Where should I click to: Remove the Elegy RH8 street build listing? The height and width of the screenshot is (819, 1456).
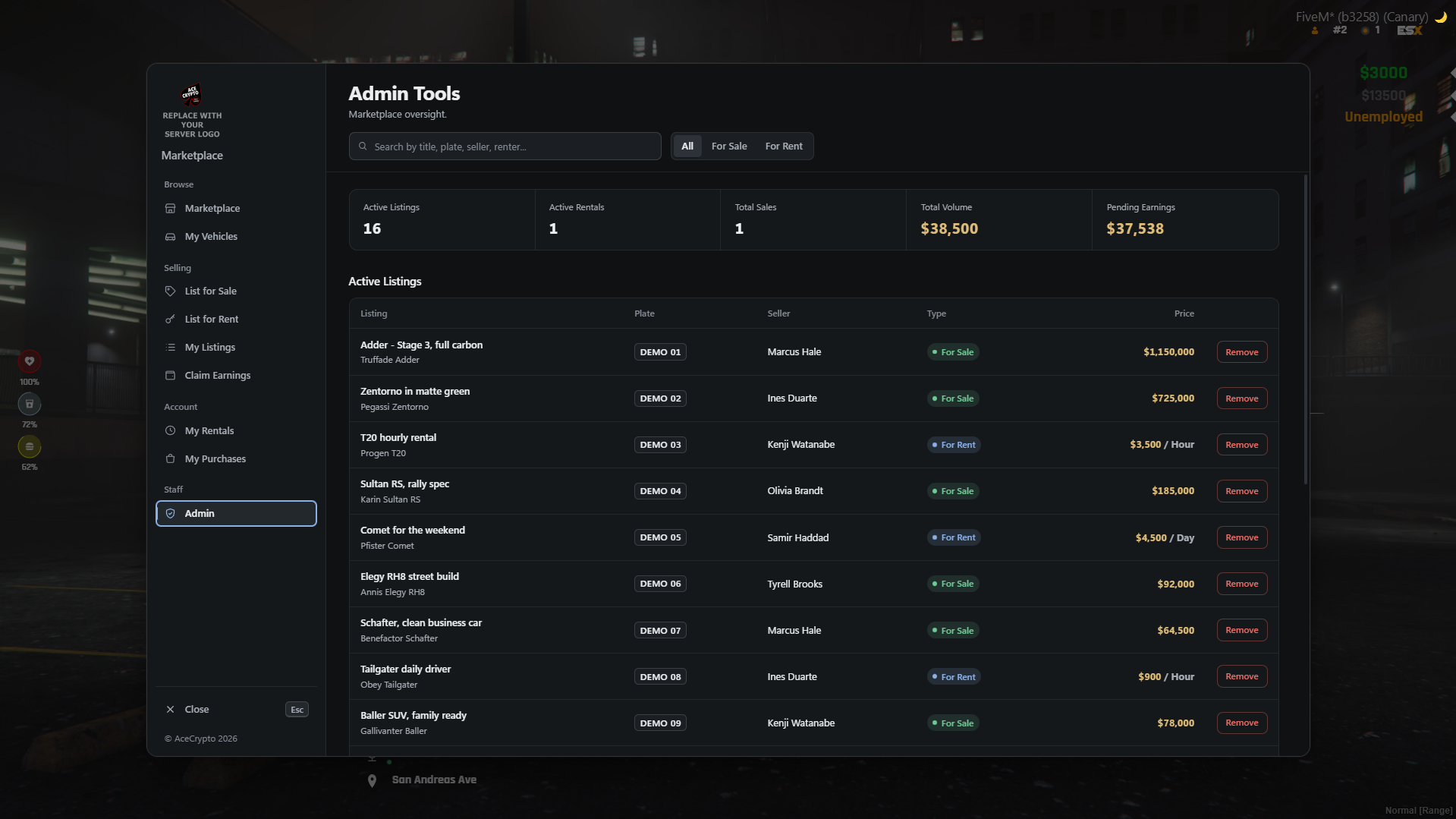pyautogui.click(x=1242, y=583)
